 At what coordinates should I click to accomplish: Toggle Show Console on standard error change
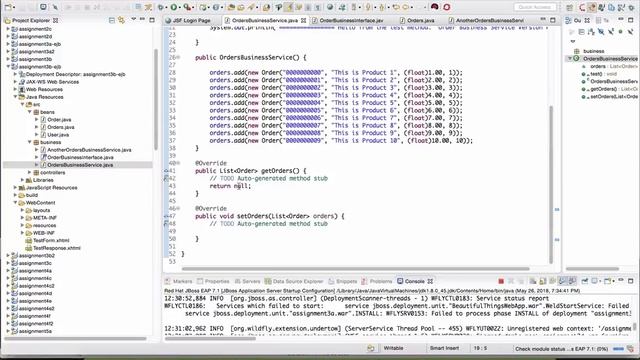click(572, 281)
